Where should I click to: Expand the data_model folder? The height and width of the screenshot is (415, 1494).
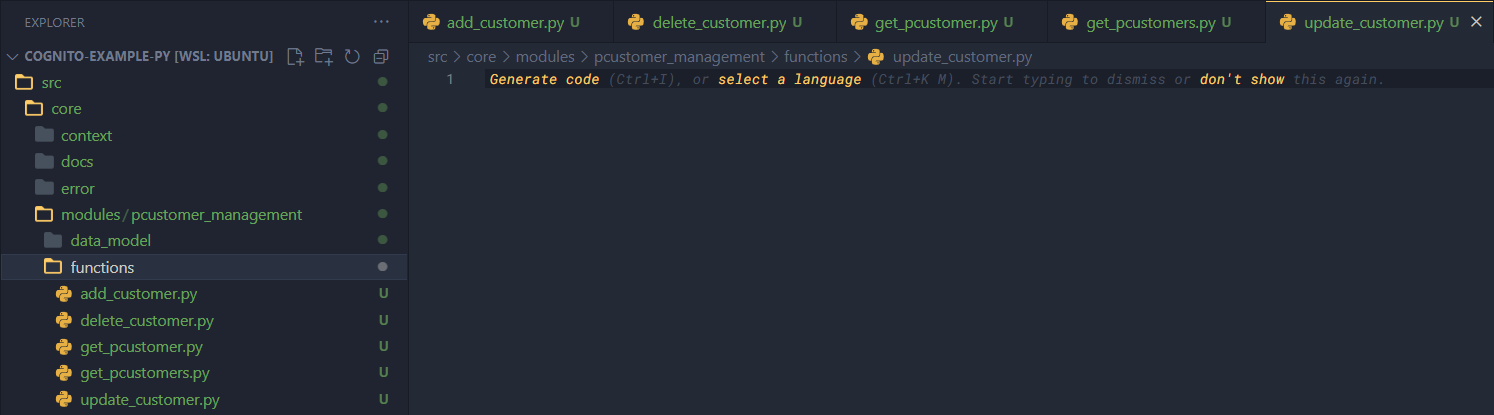coord(110,240)
